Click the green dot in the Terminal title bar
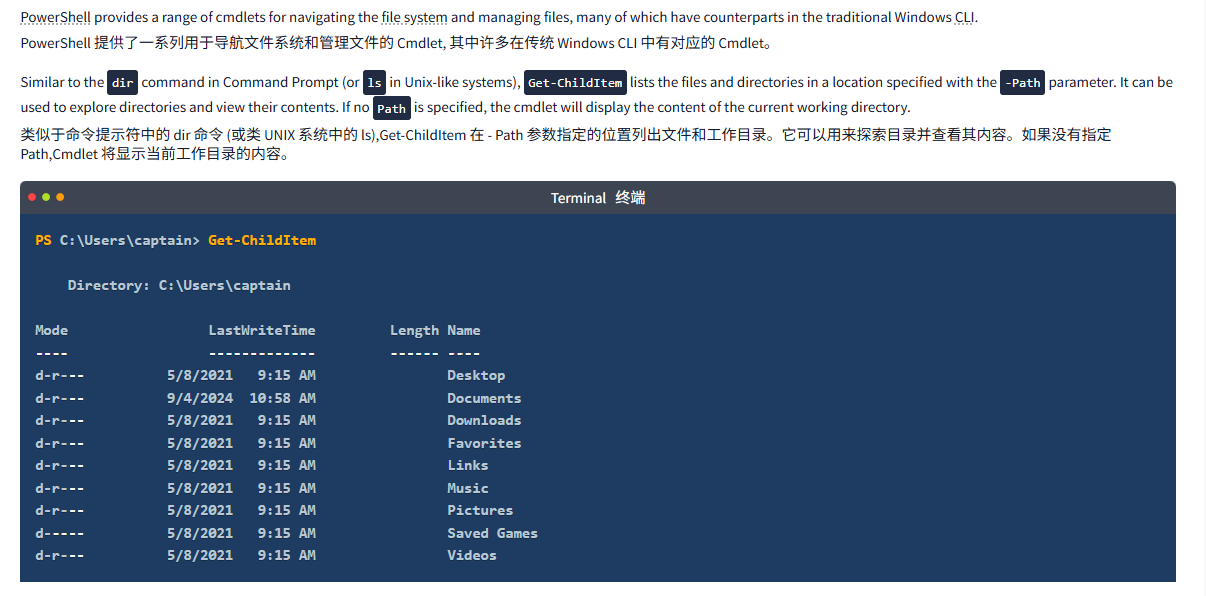The height and width of the screenshot is (596, 1206). (x=46, y=197)
